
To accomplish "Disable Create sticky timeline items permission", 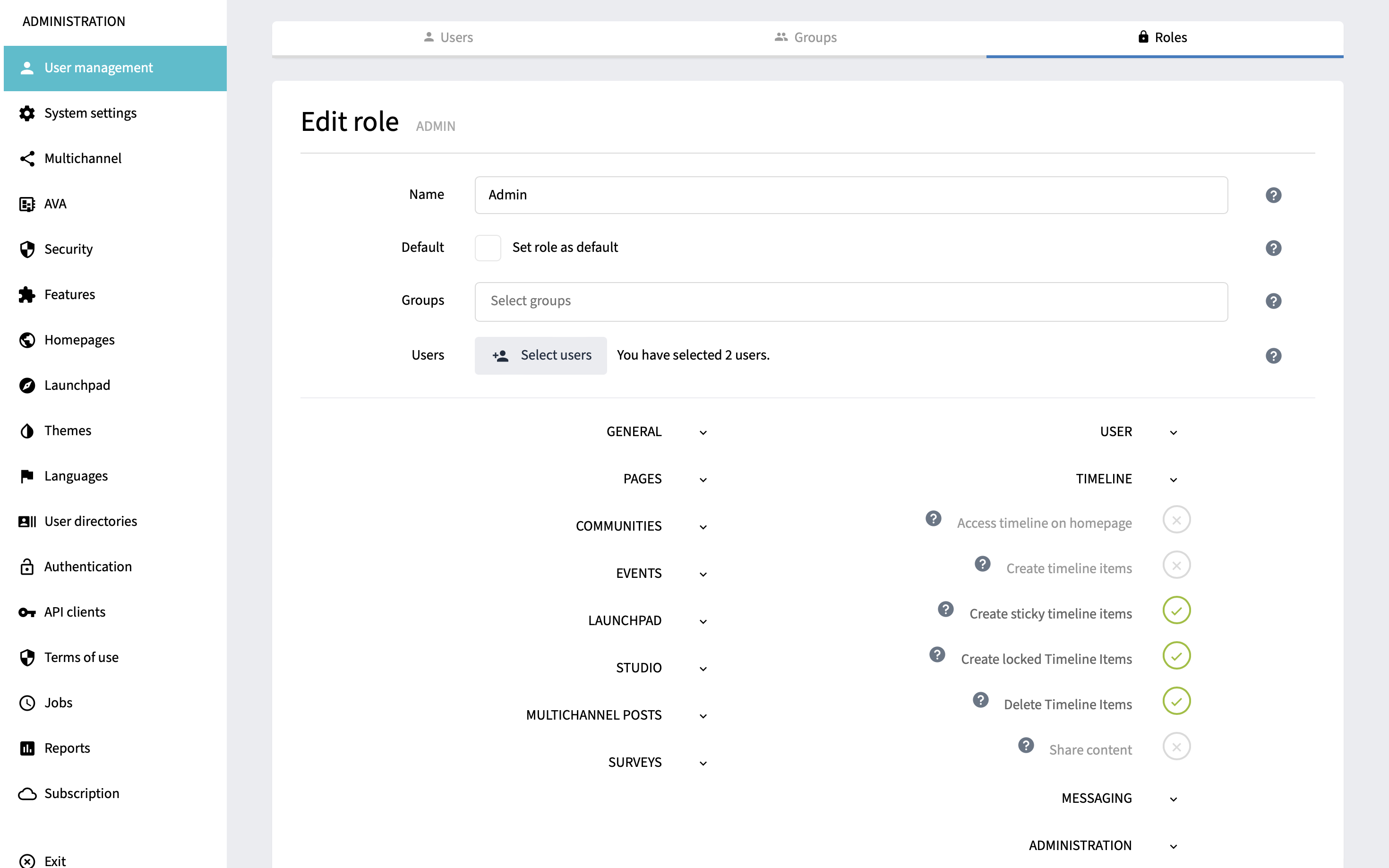I will tap(1176, 610).
